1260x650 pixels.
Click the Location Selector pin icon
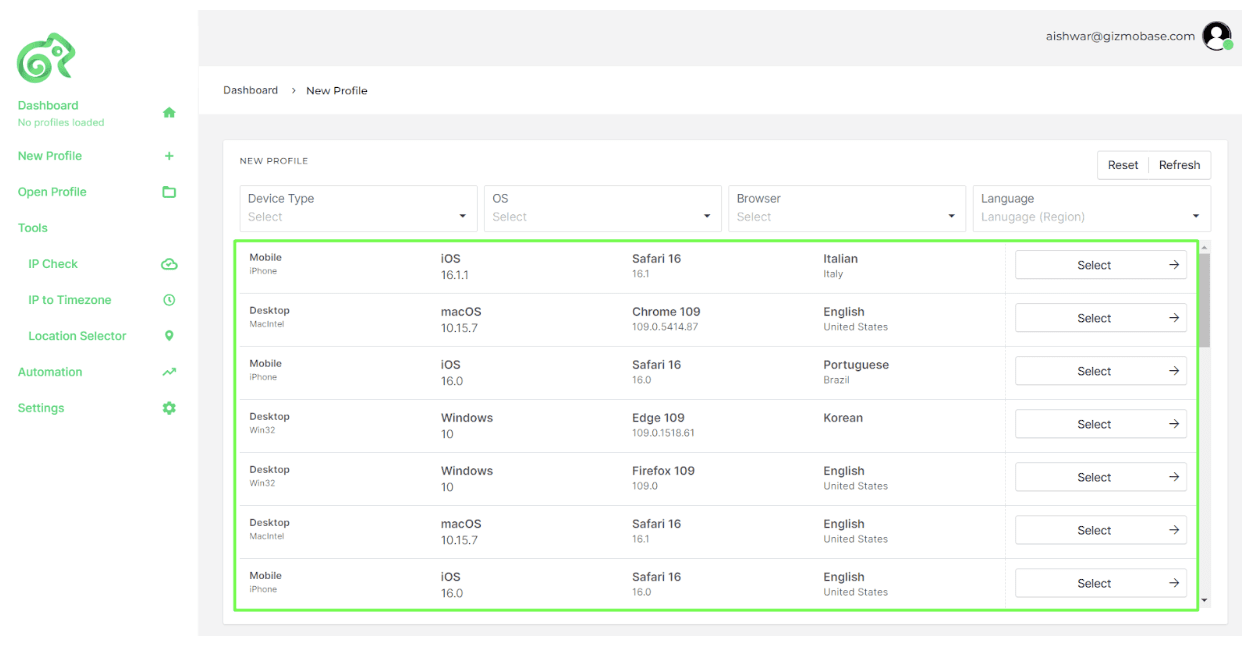click(x=169, y=336)
